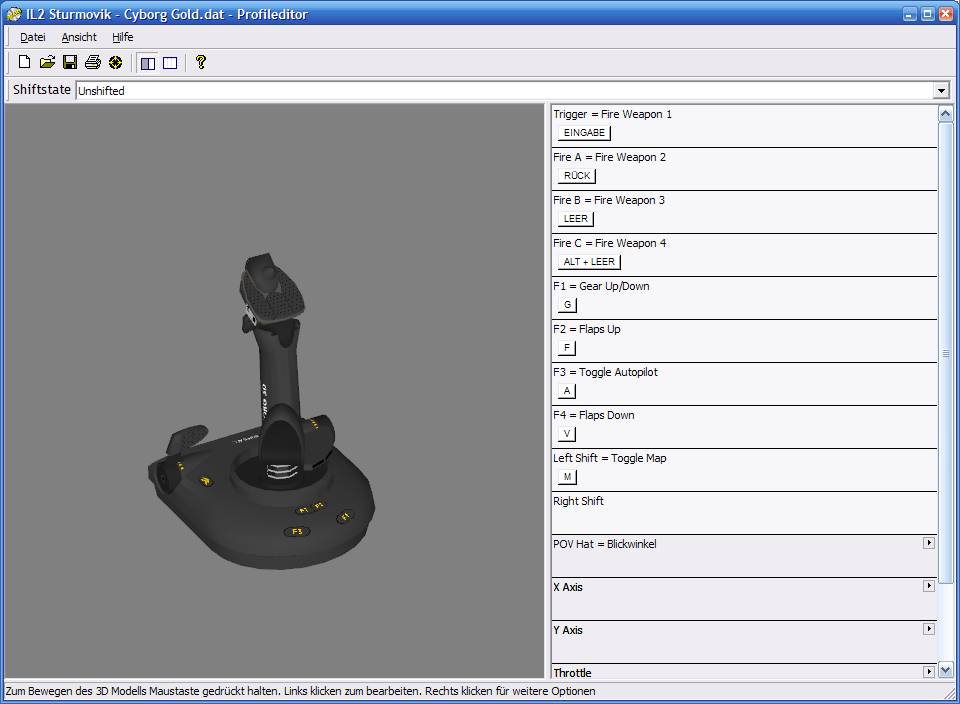Open the Datei menu

click(32, 37)
